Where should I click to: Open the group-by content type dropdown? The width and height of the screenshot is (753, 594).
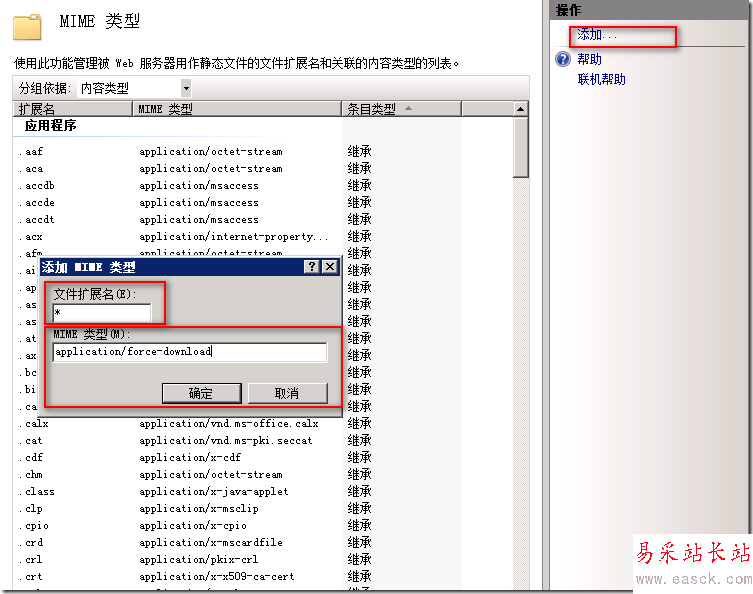pos(186,88)
